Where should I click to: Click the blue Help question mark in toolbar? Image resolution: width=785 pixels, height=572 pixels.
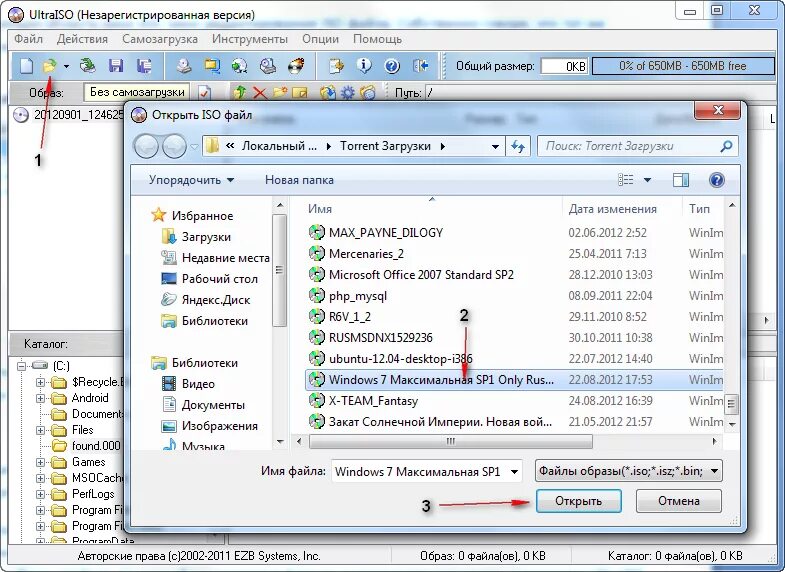coord(392,66)
